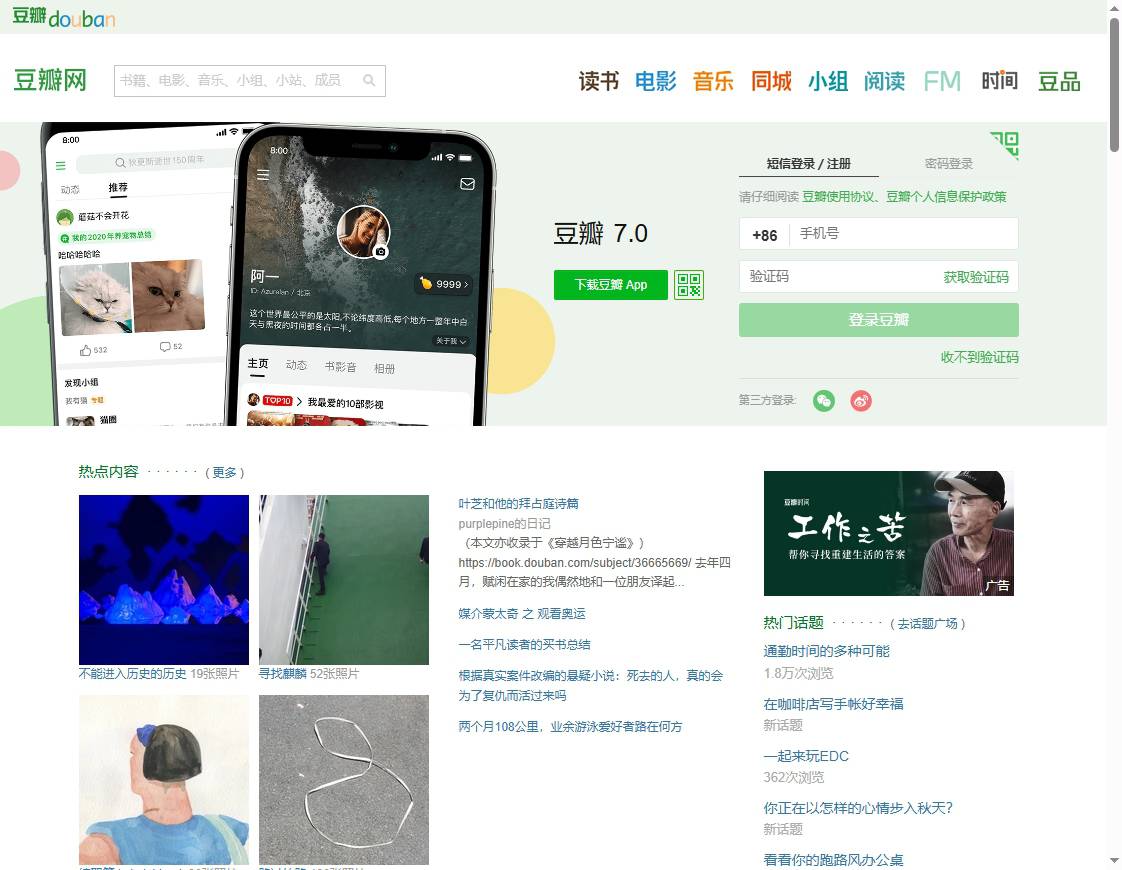The image size is (1122, 870).
Task: Open the watercolor portrait album thumbnail
Action: click(164, 780)
